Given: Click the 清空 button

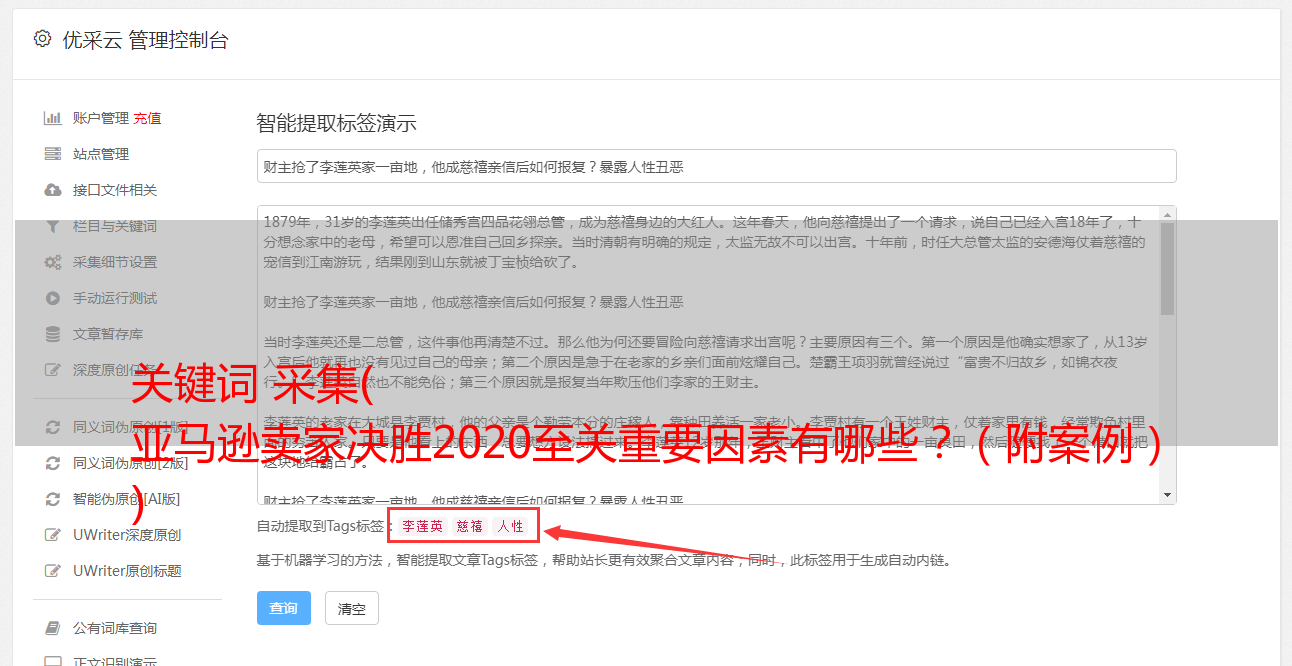Looking at the screenshot, I should (x=352, y=608).
